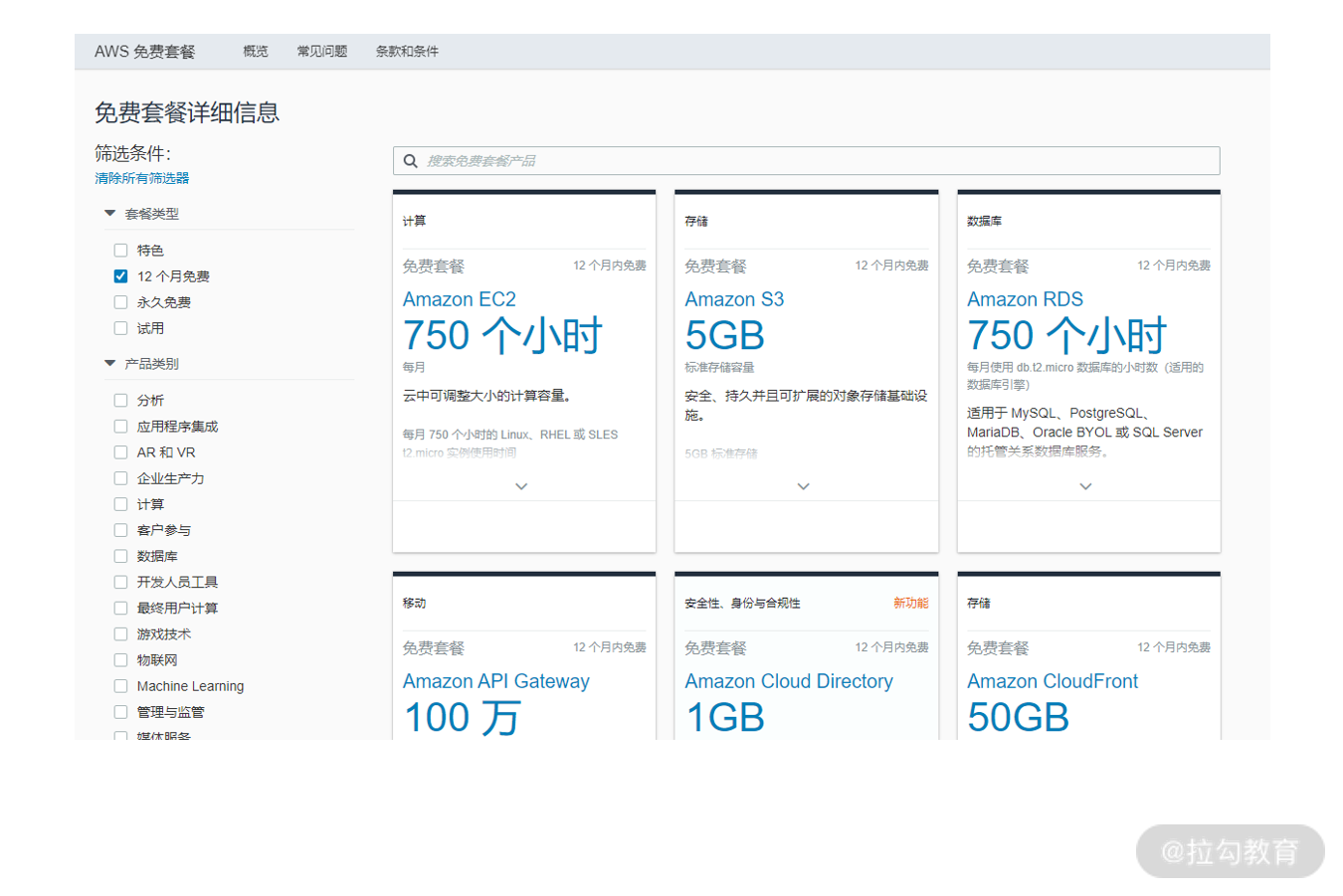Check the 试用 filter
The height and width of the screenshot is (896, 1343).
click(120, 328)
